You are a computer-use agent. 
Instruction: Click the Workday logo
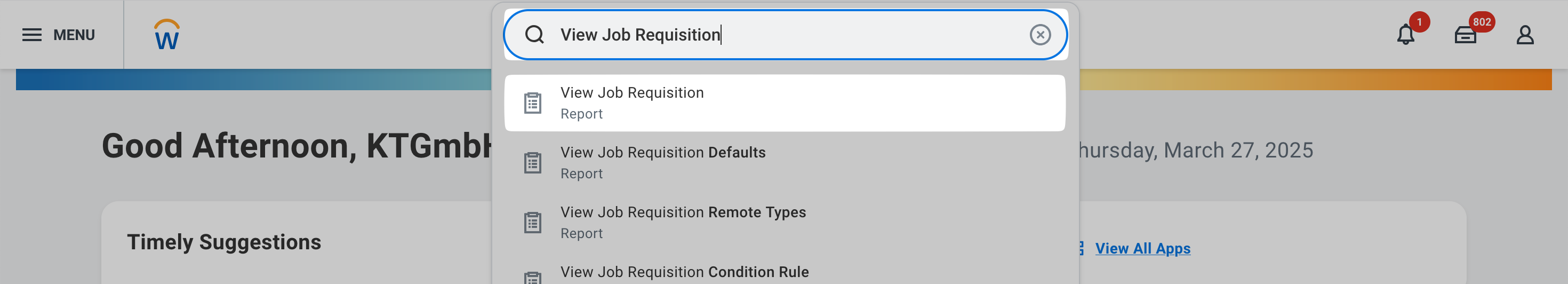click(x=167, y=35)
